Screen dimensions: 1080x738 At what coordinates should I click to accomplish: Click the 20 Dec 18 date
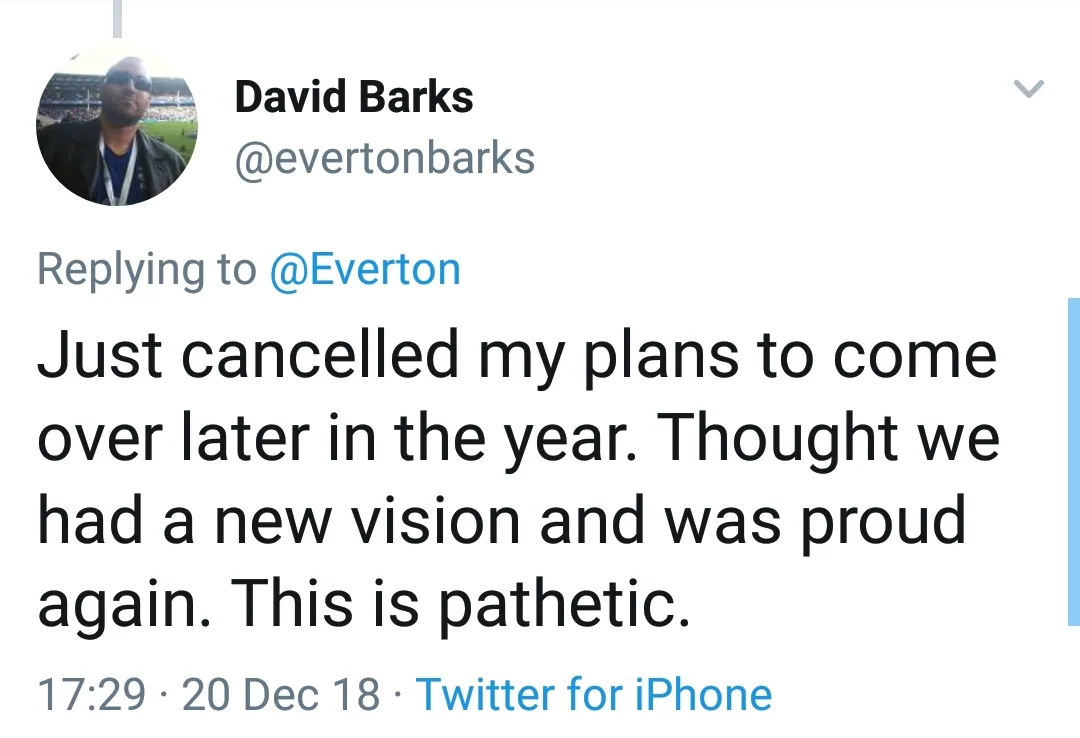point(282,694)
